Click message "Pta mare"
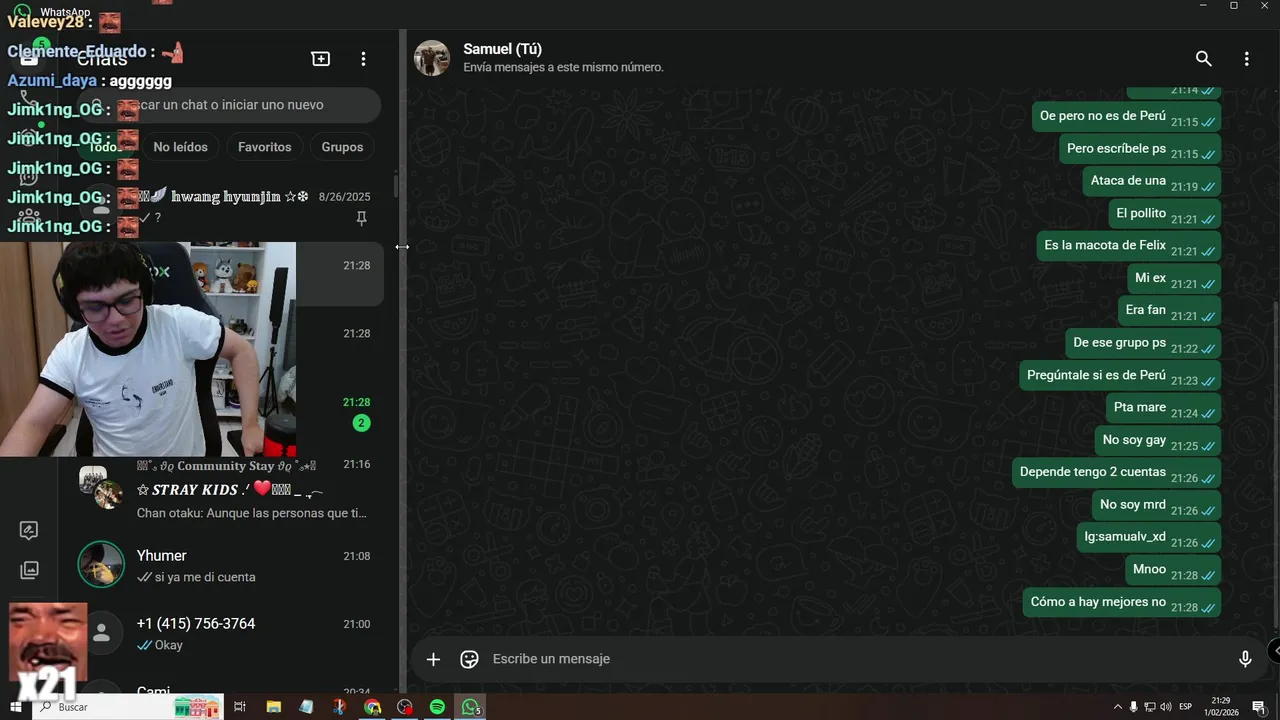 click(1164, 408)
